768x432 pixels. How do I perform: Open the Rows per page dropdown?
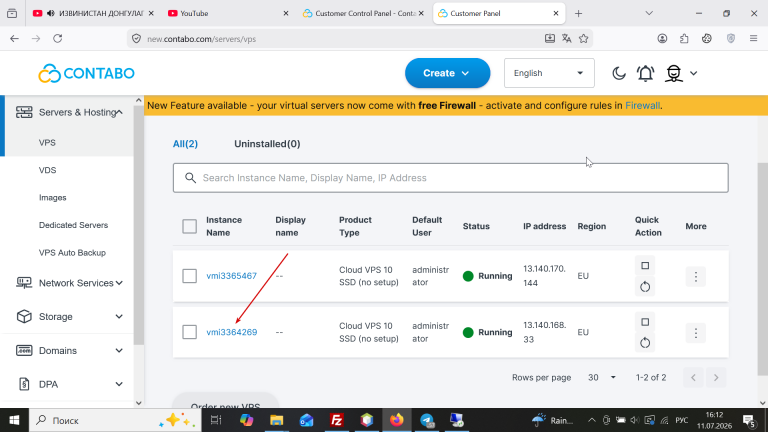[602, 378]
